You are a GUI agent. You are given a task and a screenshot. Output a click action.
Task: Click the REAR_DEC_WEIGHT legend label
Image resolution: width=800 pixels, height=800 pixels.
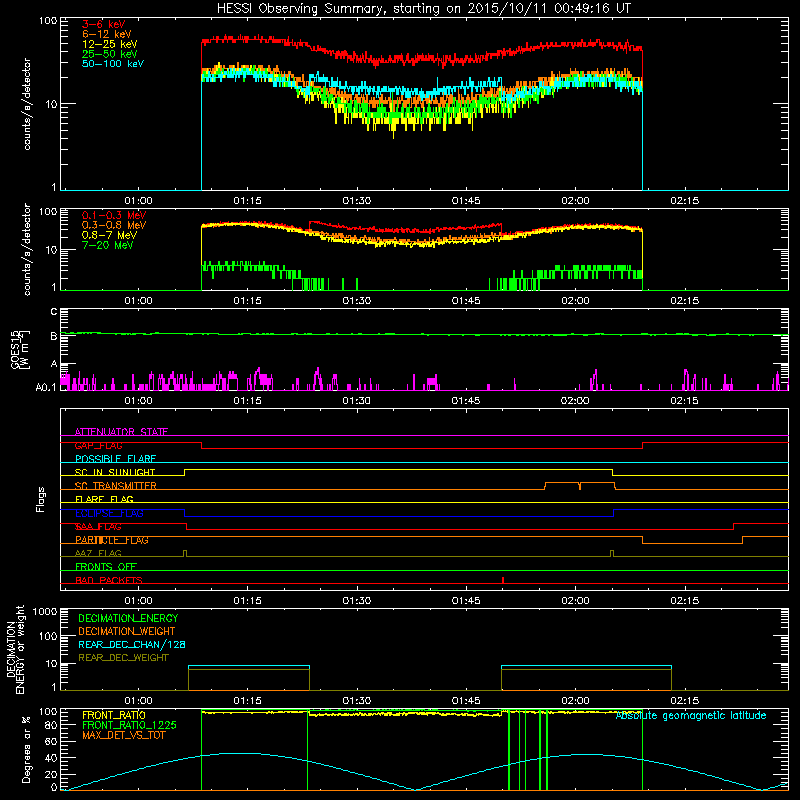[x=123, y=658]
